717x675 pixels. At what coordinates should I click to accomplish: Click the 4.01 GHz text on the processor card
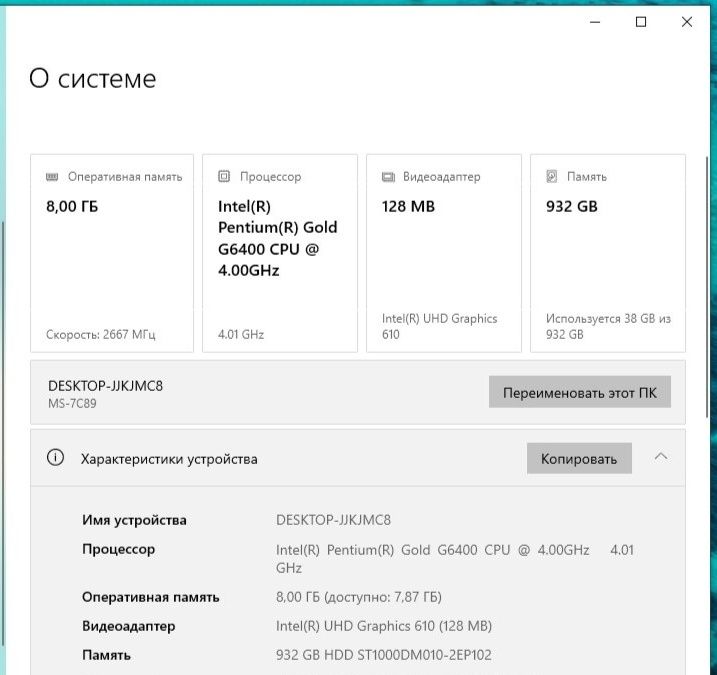tap(241, 334)
